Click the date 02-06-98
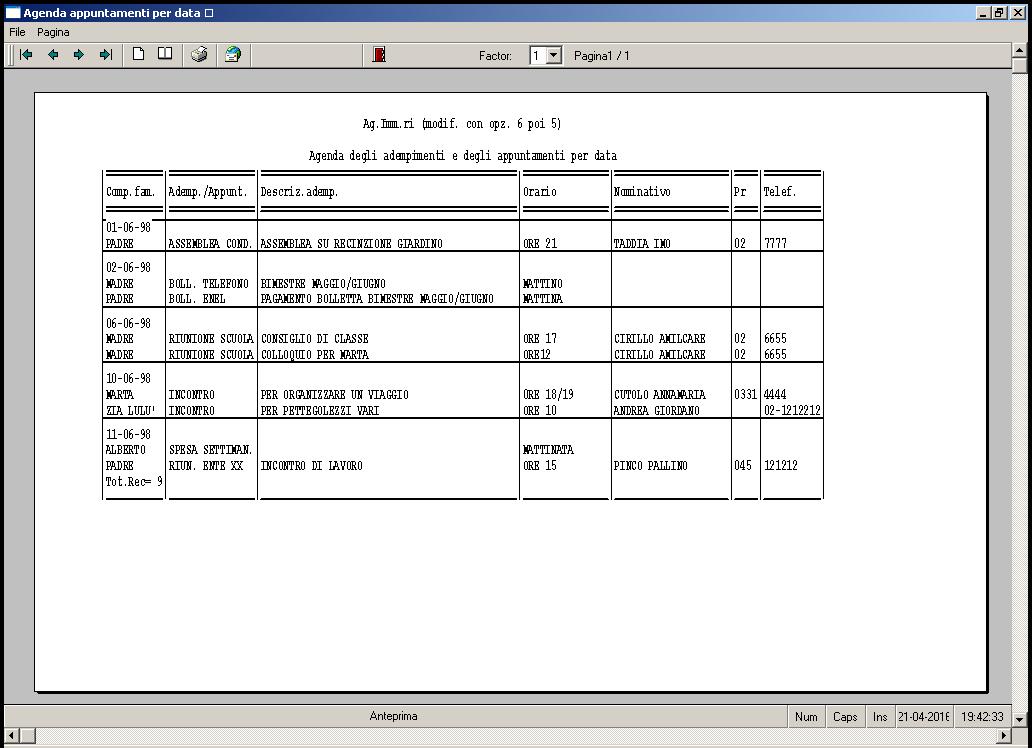The image size is (1032, 748). (x=128, y=267)
